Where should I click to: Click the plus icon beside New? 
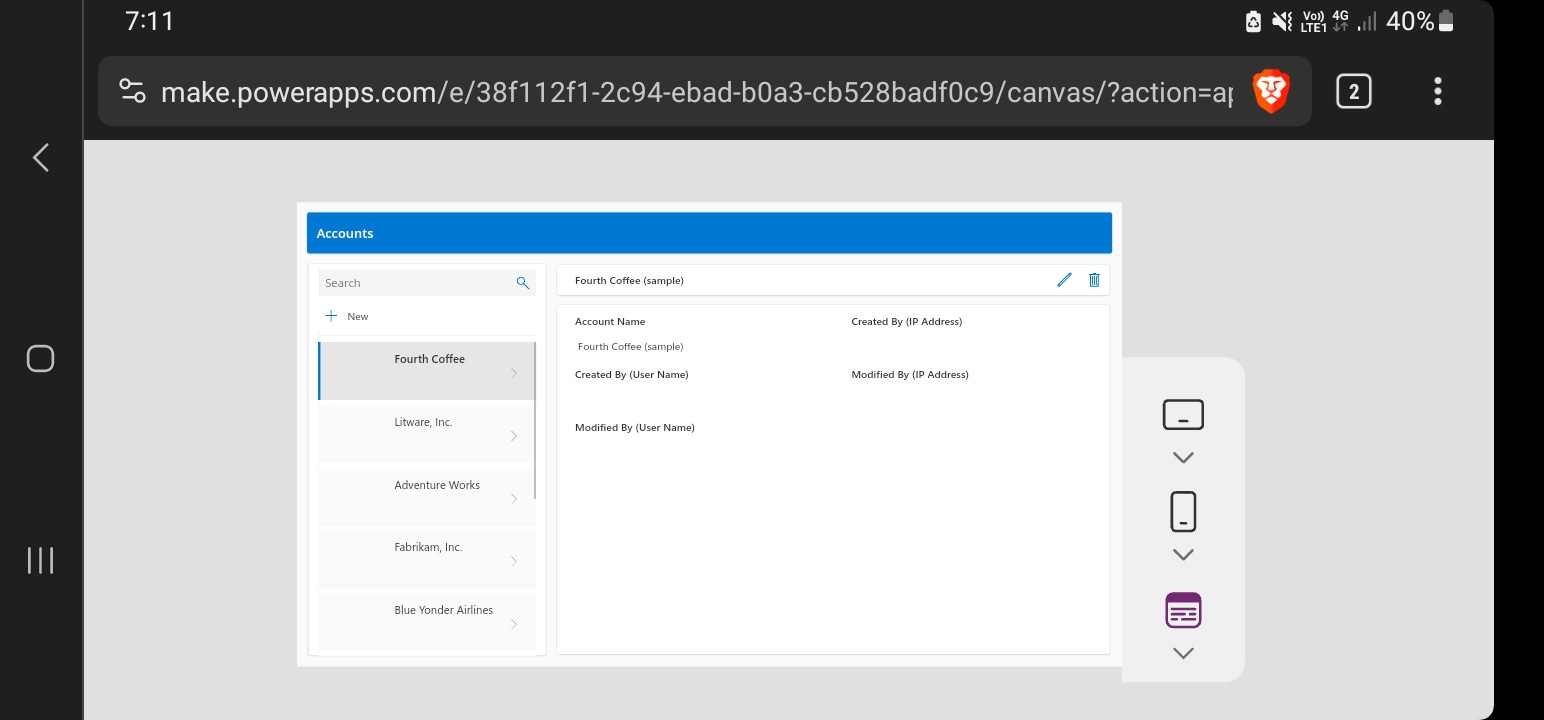click(331, 316)
